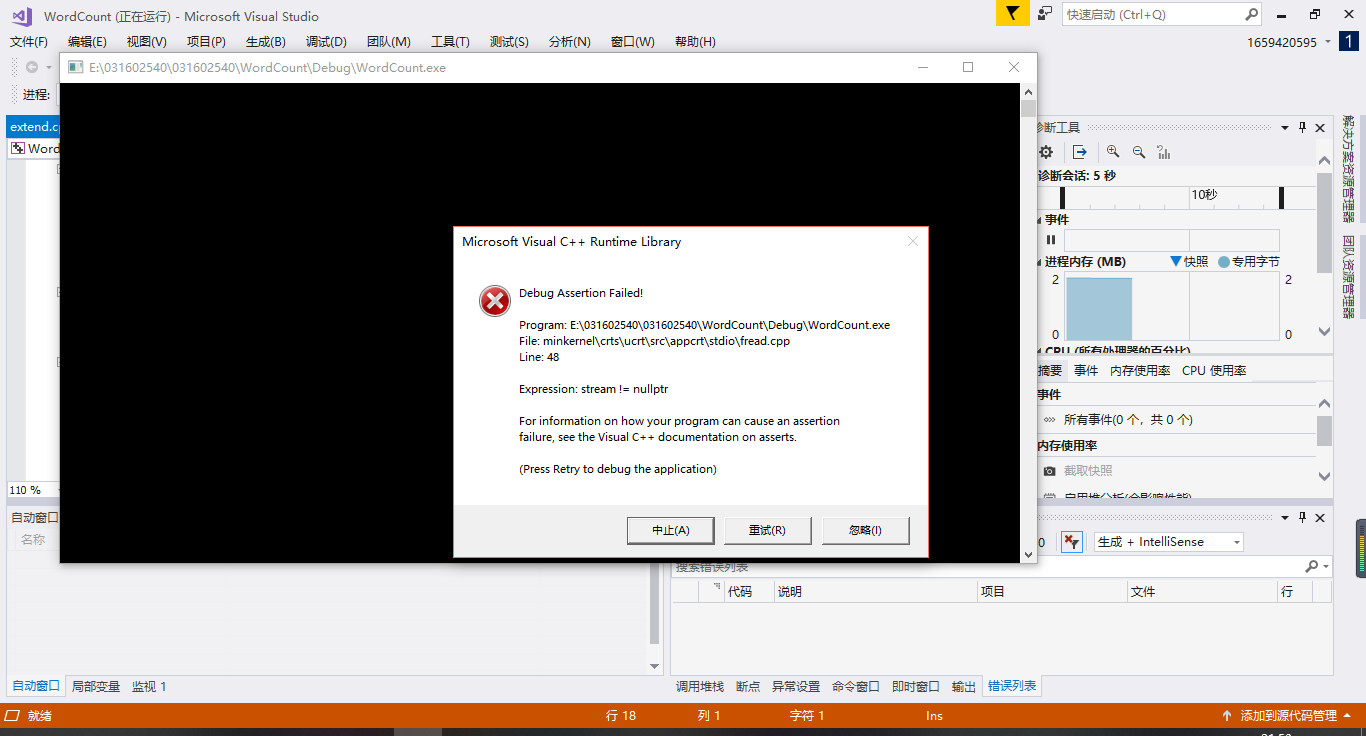Open the 编辑(E) menu
This screenshot has width=1366, height=736.
click(87, 42)
